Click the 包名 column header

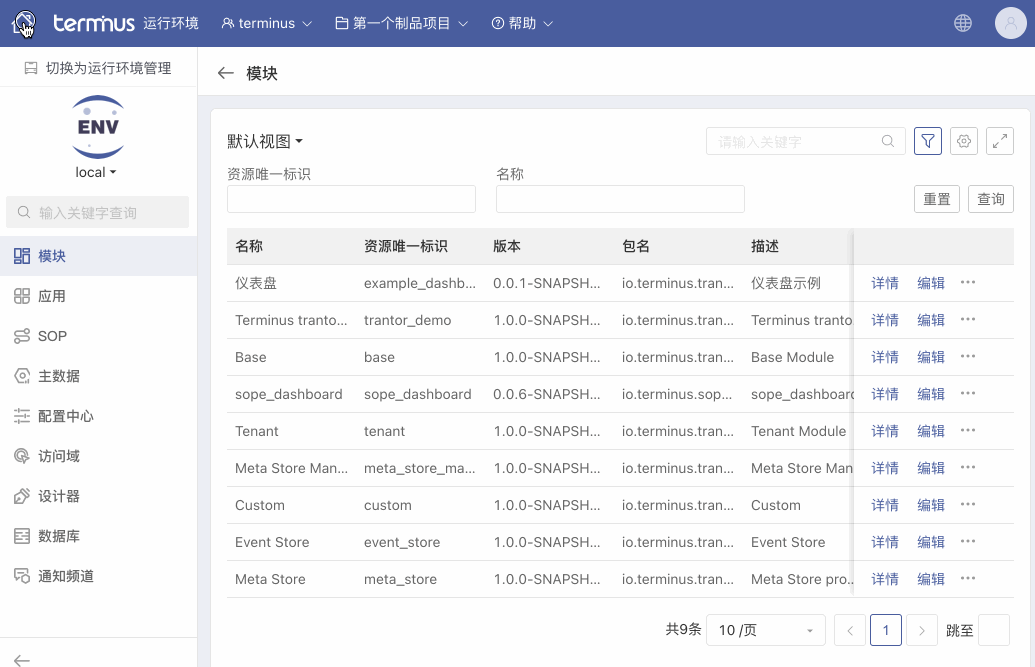636,246
